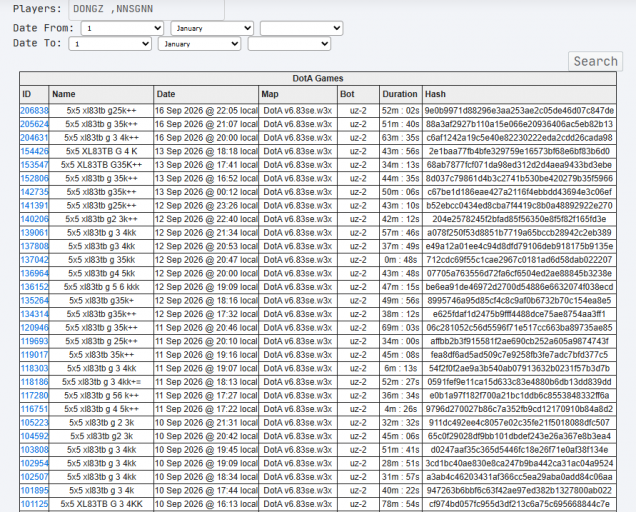Open game ID 118186
The height and width of the screenshot is (512, 636).
(x=34, y=382)
